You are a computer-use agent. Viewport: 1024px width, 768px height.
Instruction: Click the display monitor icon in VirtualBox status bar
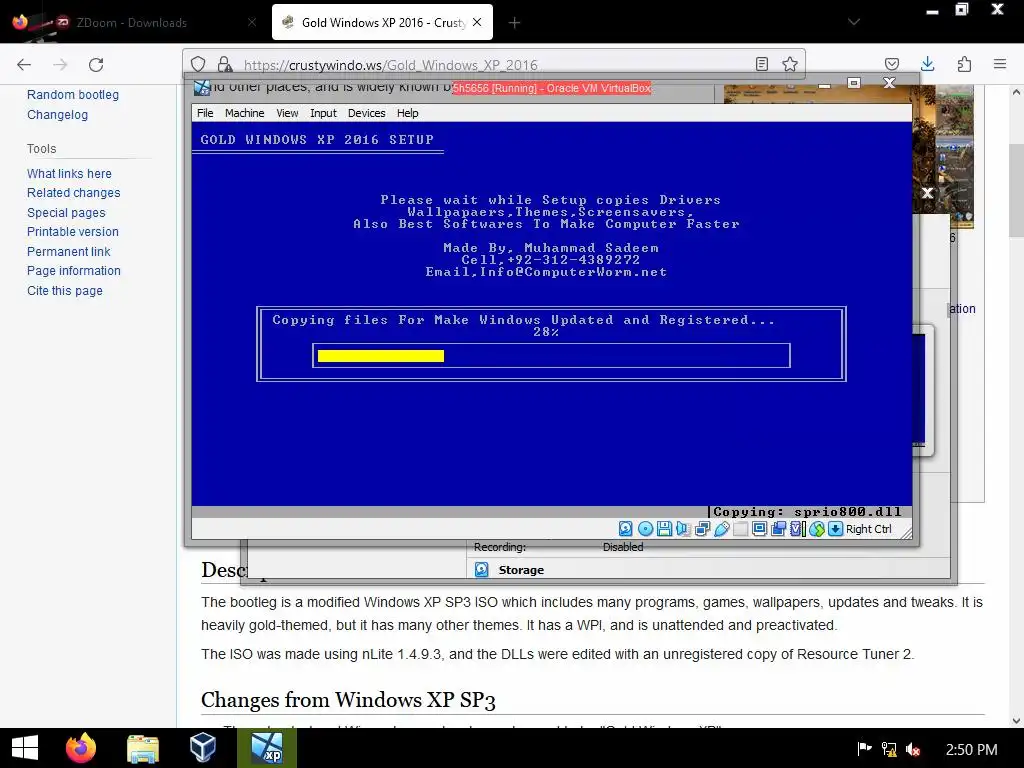759,529
